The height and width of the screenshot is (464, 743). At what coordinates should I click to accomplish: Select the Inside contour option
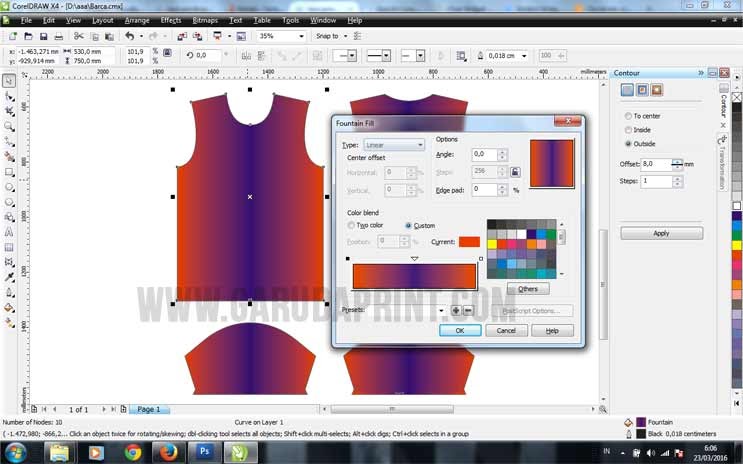[628, 130]
